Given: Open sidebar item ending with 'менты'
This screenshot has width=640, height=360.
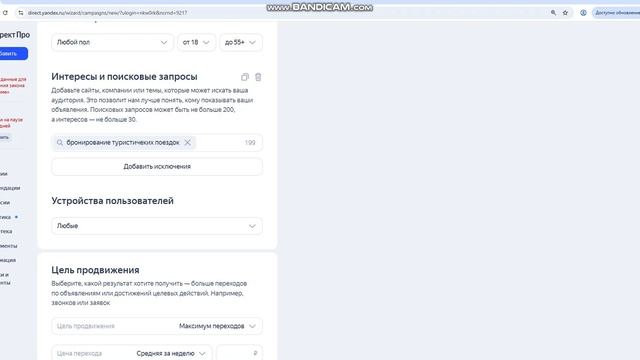Looking at the screenshot, I should pos(9,246).
